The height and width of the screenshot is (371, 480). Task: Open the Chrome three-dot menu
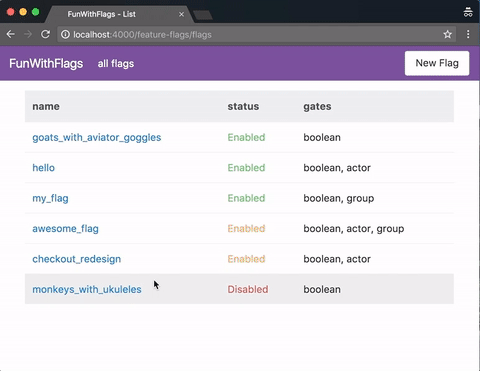tap(468, 34)
